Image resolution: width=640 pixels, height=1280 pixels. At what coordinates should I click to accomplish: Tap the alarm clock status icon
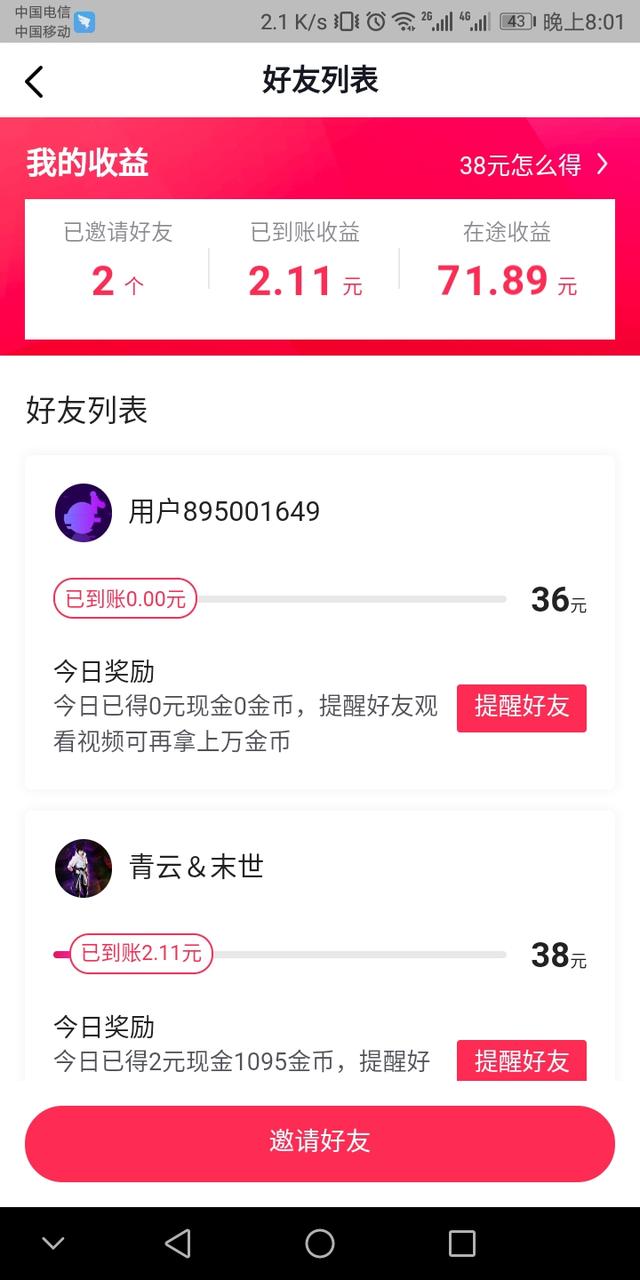point(376,21)
